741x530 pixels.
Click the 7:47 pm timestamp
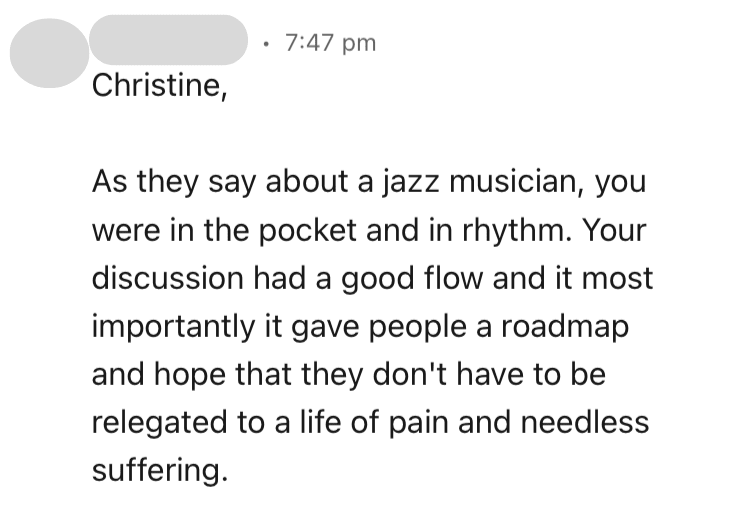(330, 42)
